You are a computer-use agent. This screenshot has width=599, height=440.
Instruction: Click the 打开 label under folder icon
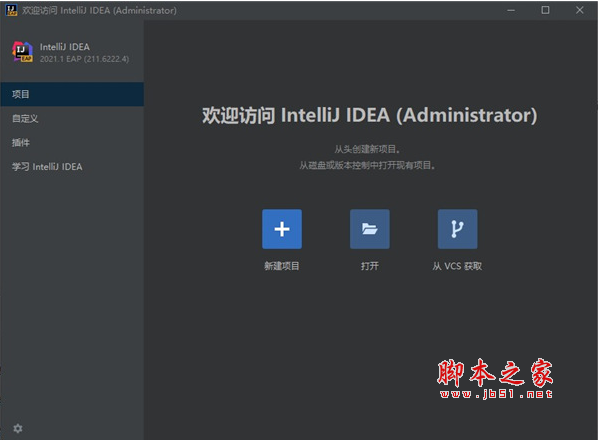click(370, 266)
